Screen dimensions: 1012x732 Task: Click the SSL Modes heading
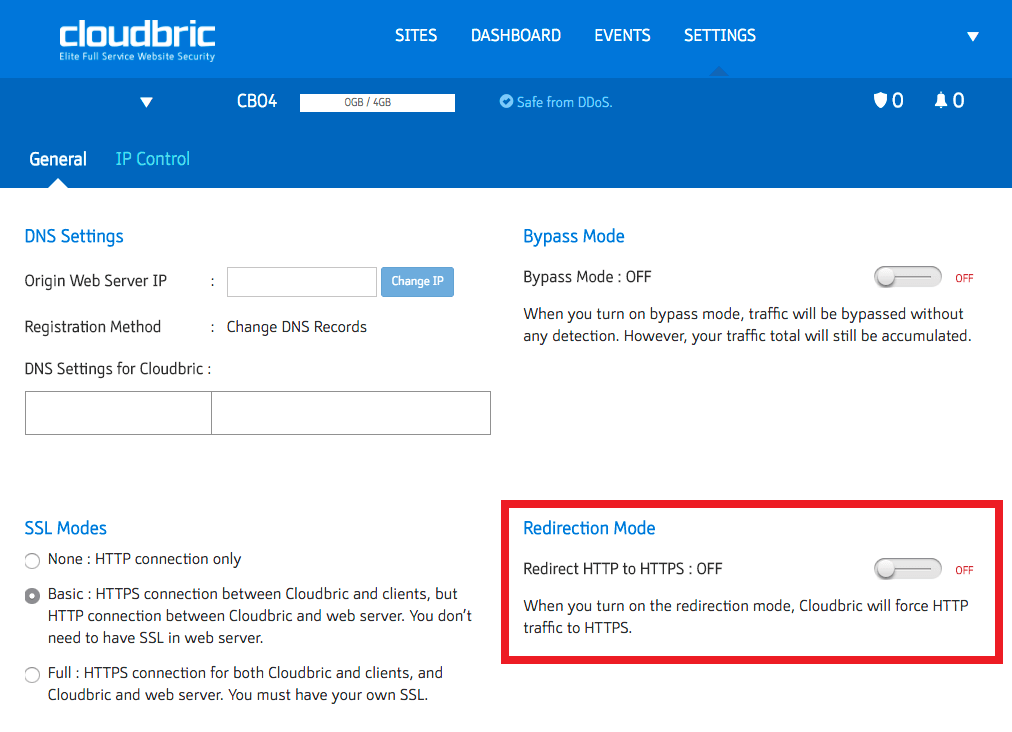[x=65, y=528]
